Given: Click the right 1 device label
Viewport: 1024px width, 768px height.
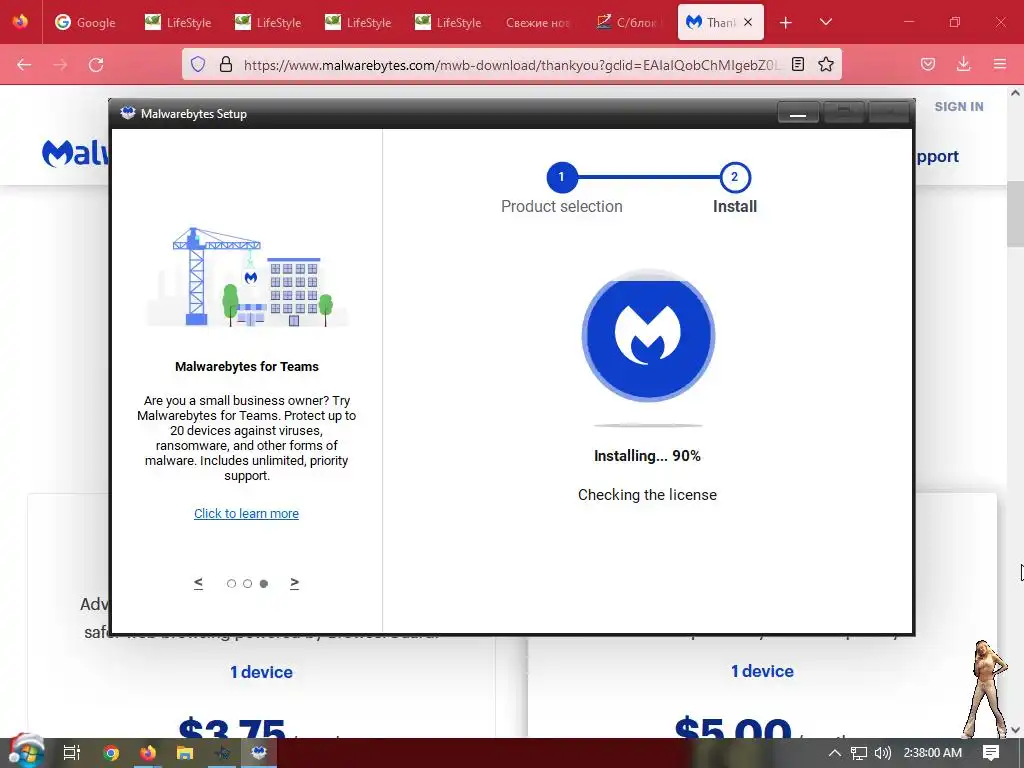Looking at the screenshot, I should coord(762,671).
